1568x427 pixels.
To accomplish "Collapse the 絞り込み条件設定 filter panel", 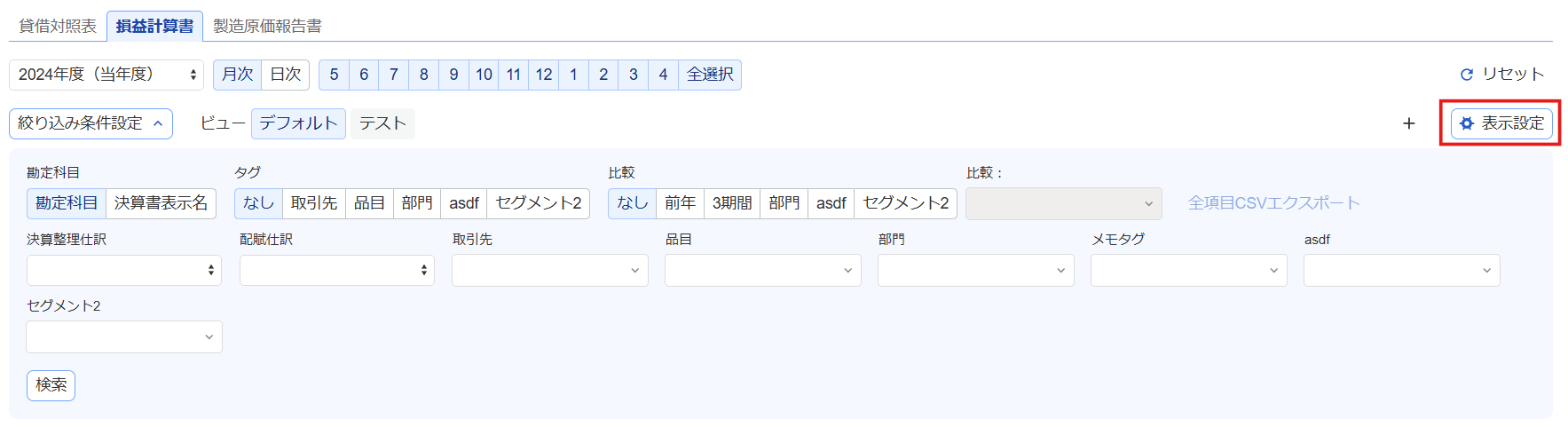I will 91,123.
